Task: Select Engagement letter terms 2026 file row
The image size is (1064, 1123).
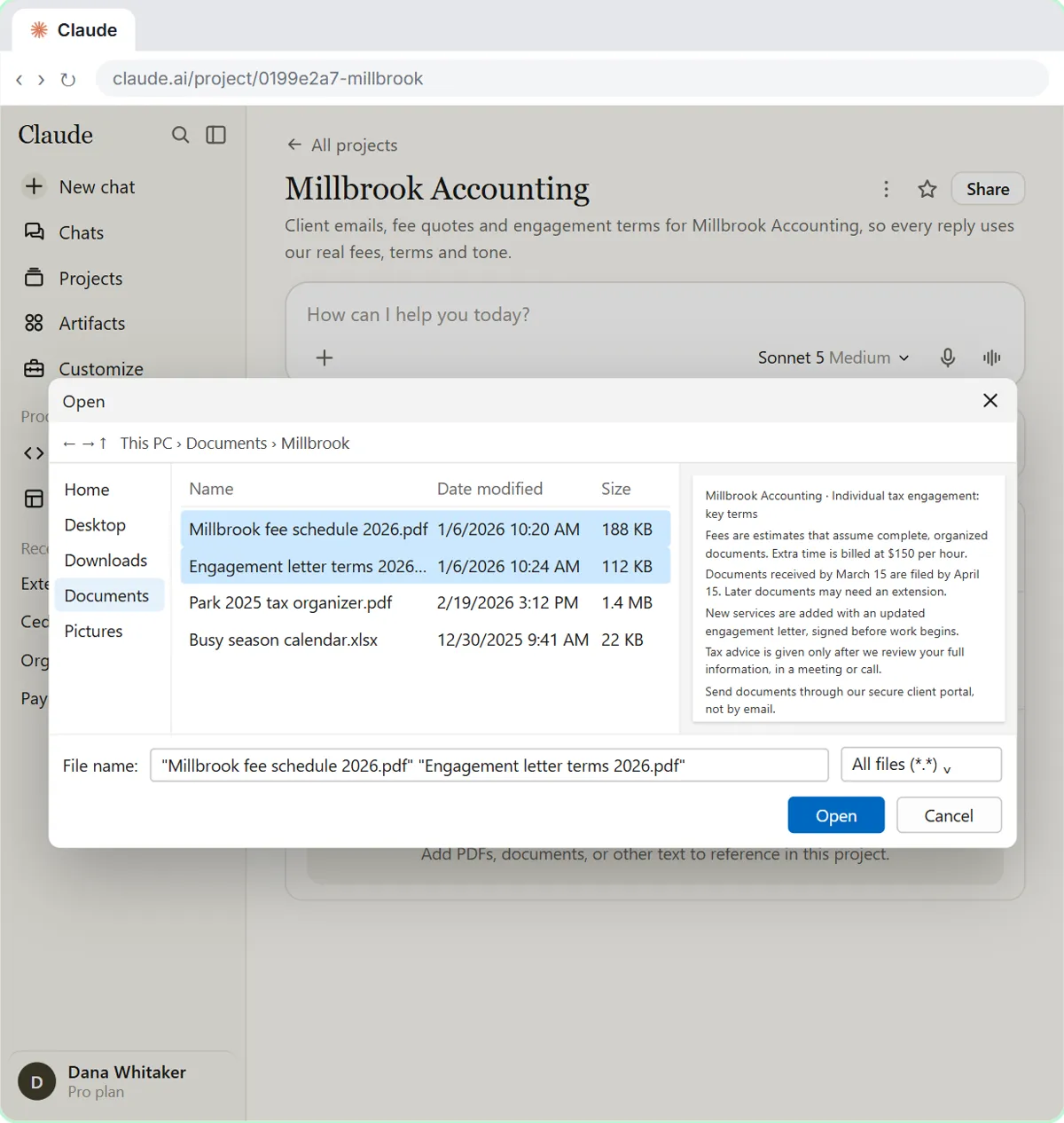Action: click(426, 566)
